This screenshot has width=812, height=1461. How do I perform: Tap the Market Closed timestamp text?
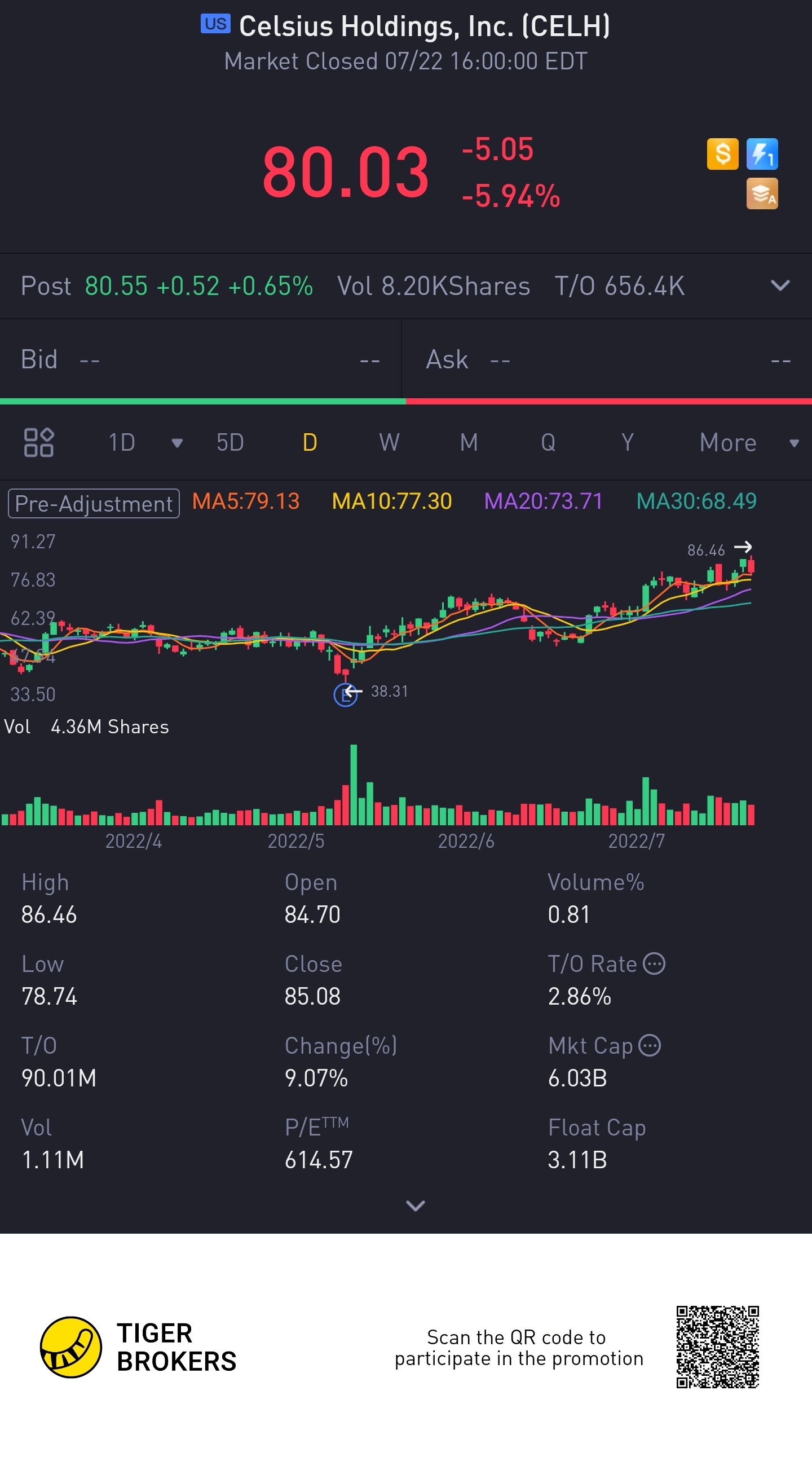point(405,61)
